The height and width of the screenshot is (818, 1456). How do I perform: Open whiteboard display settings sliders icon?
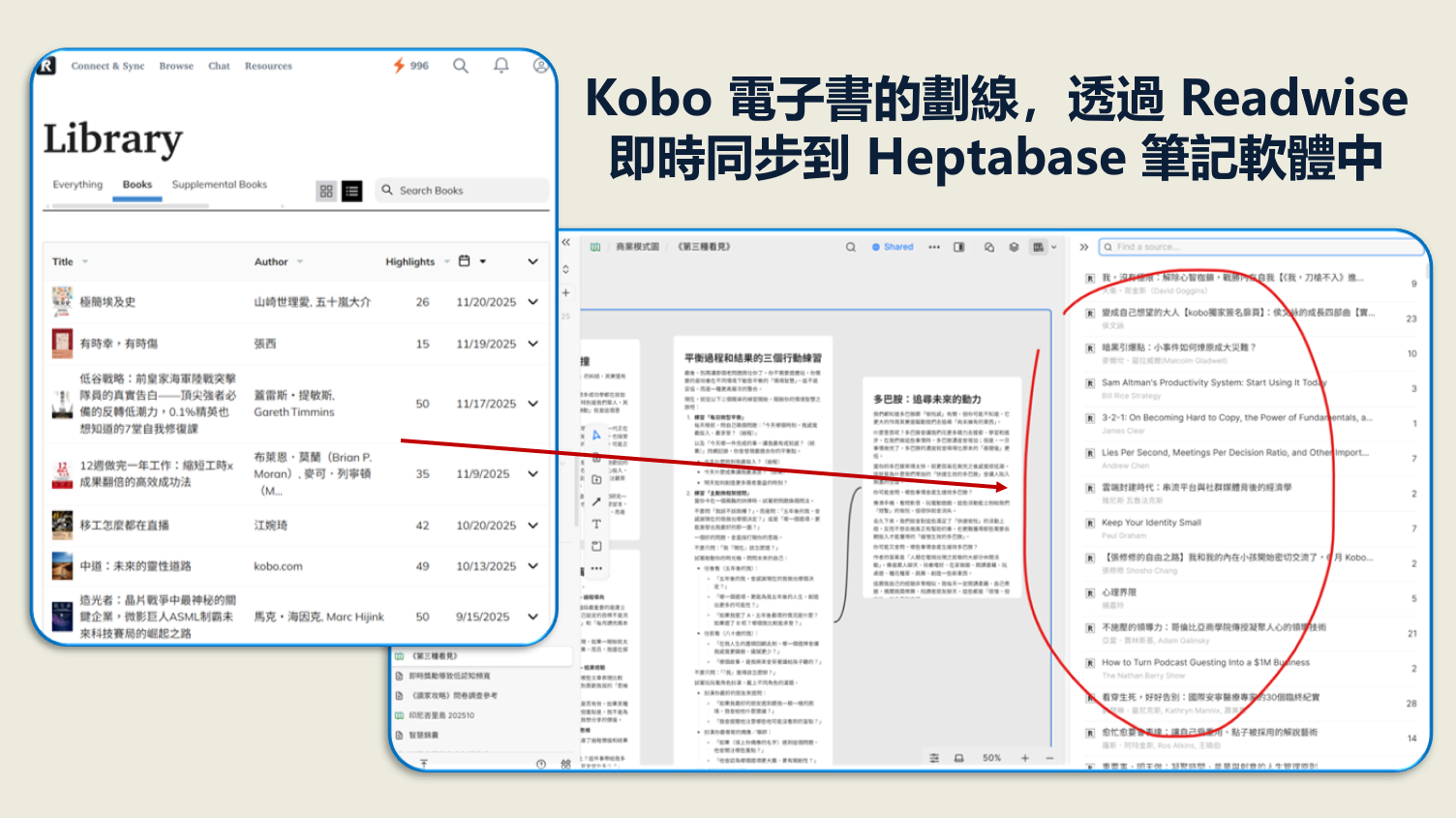click(934, 758)
